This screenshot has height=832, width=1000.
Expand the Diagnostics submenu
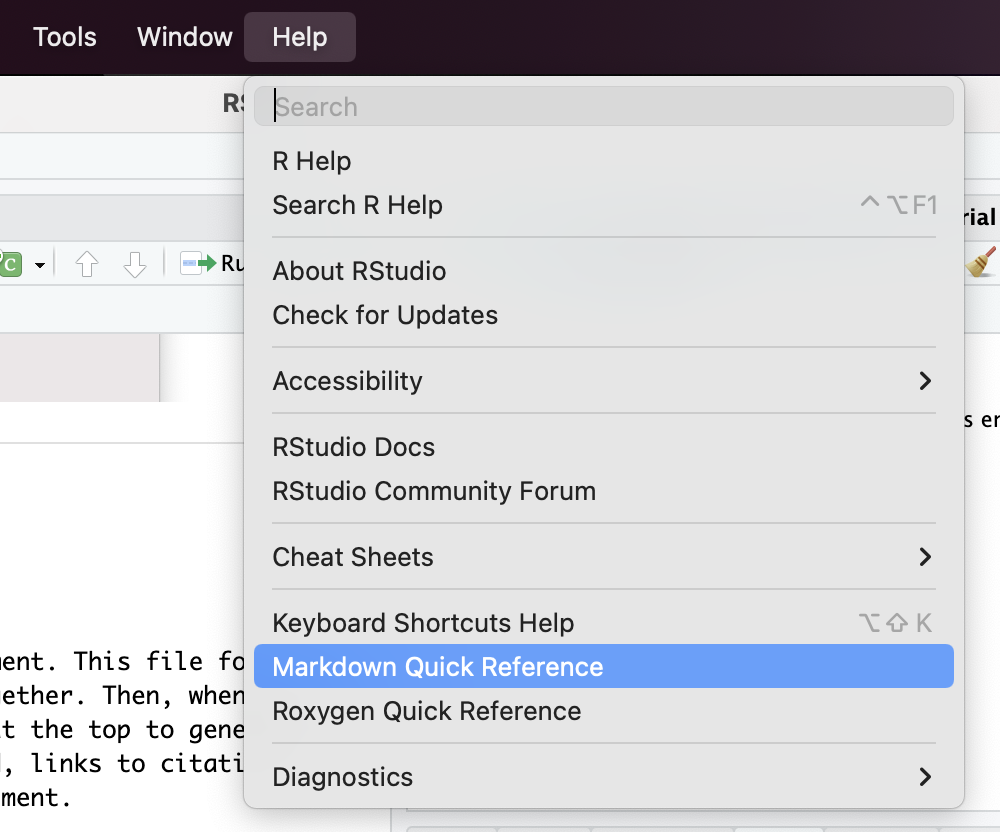tap(603, 777)
